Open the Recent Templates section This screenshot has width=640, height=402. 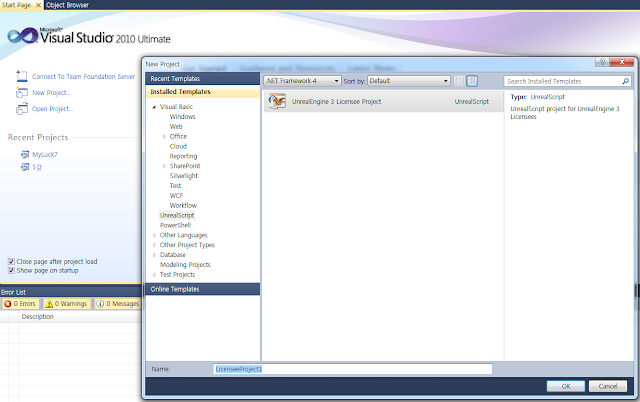(202, 78)
